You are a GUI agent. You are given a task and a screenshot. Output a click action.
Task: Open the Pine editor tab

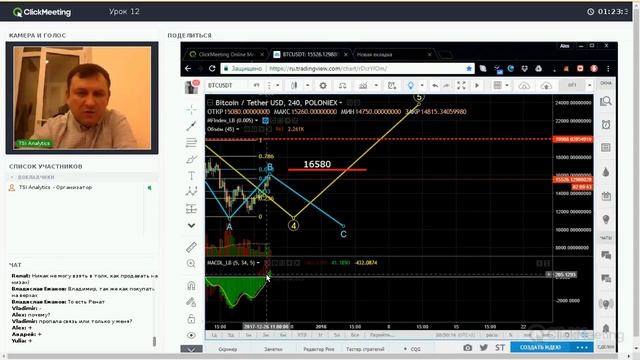click(319, 349)
